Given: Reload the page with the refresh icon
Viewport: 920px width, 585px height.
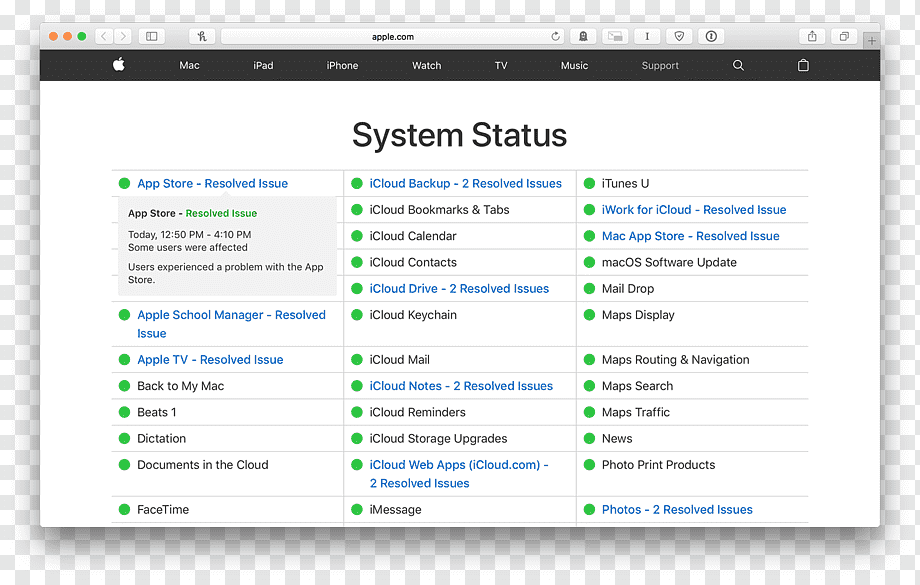Looking at the screenshot, I should point(555,36).
